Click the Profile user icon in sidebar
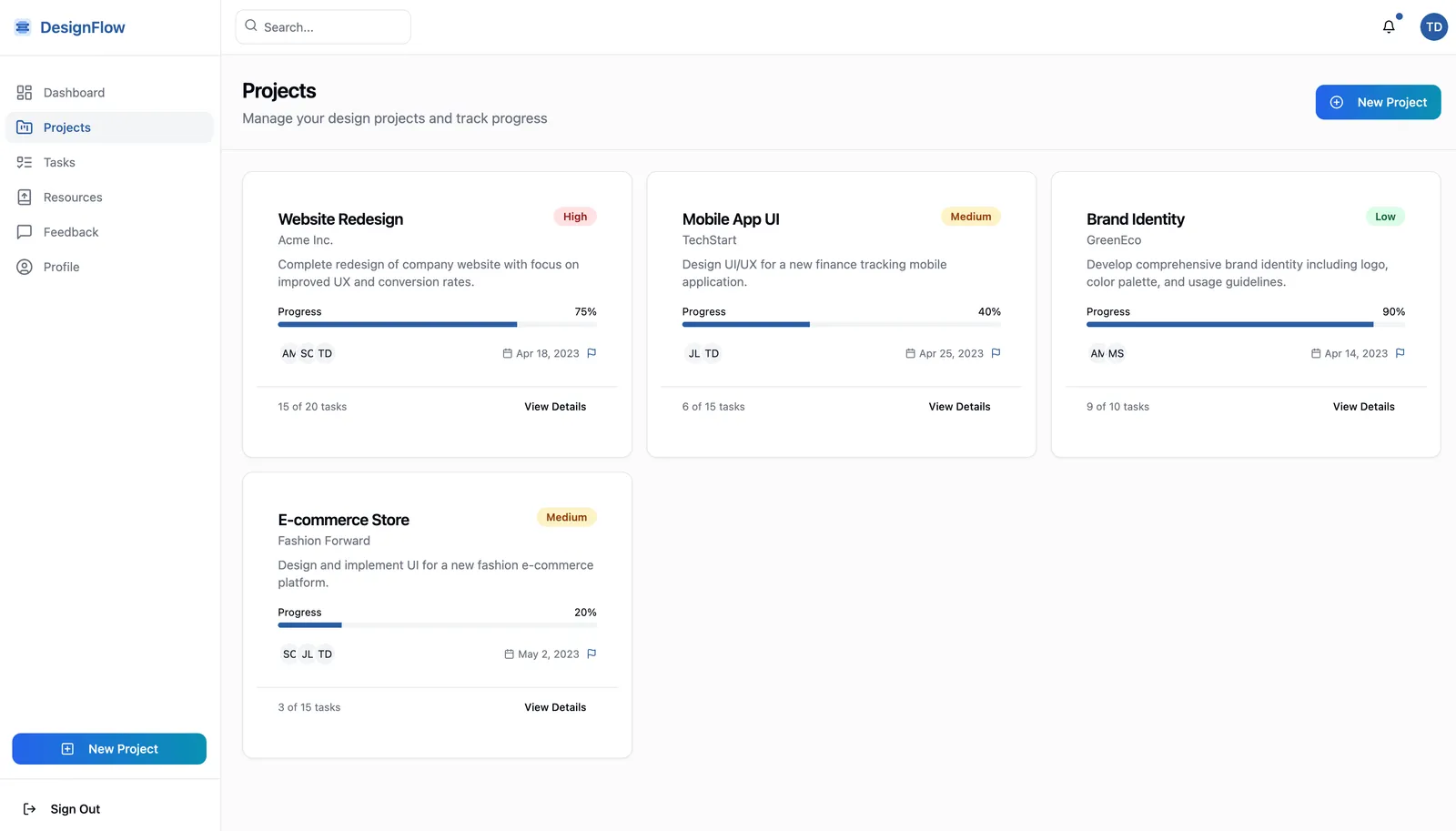This screenshot has height=831, width=1456. [x=25, y=267]
